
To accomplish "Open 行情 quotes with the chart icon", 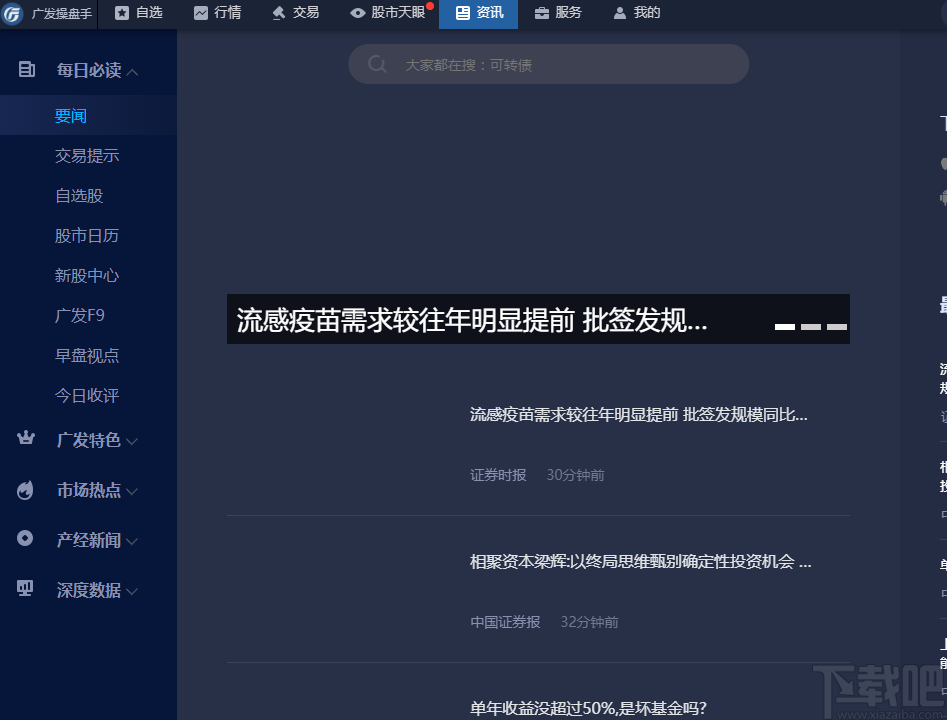I will click(x=202, y=13).
